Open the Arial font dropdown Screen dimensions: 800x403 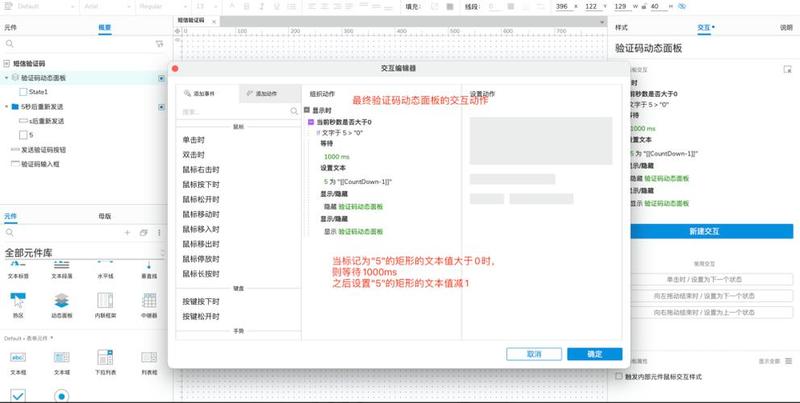click(x=107, y=7)
